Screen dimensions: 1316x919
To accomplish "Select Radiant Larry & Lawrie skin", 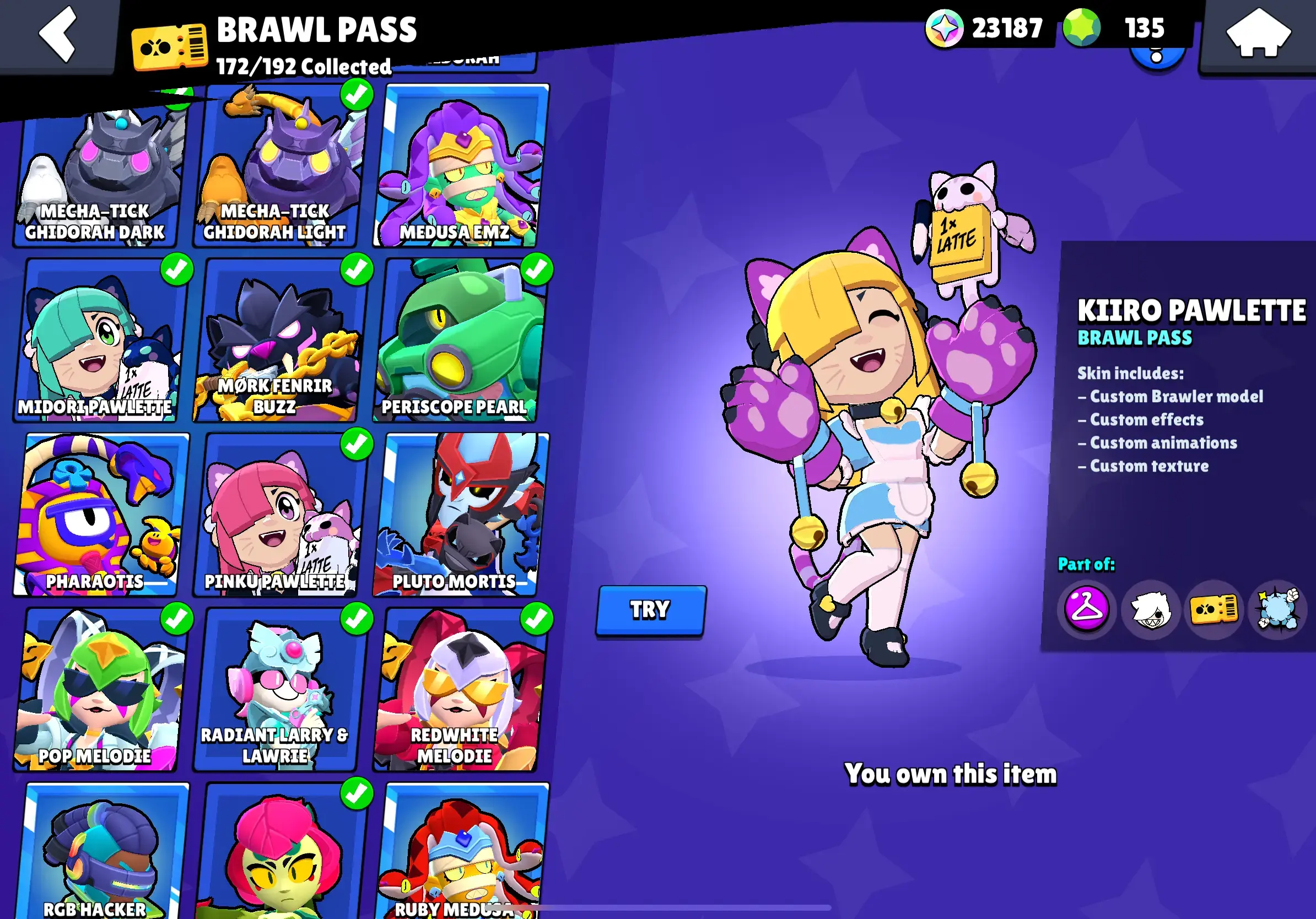I will pos(281,690).
